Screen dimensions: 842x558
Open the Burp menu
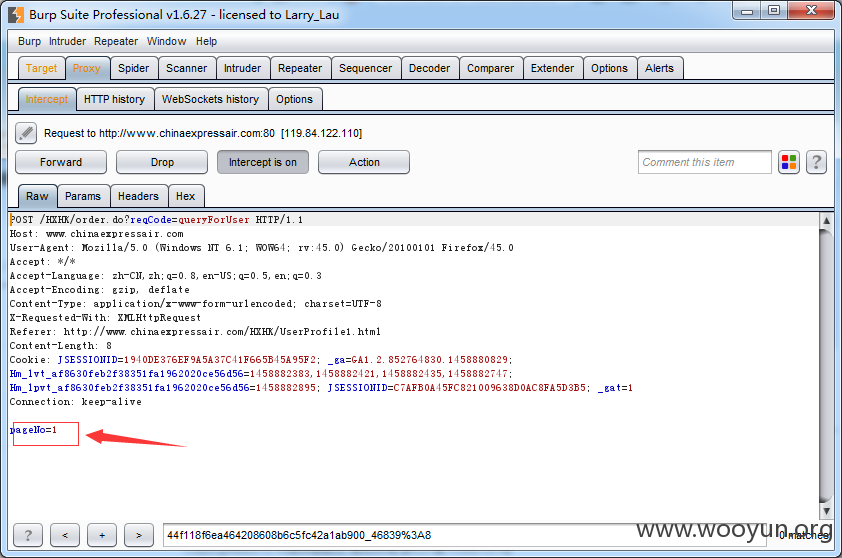[30, 41]
